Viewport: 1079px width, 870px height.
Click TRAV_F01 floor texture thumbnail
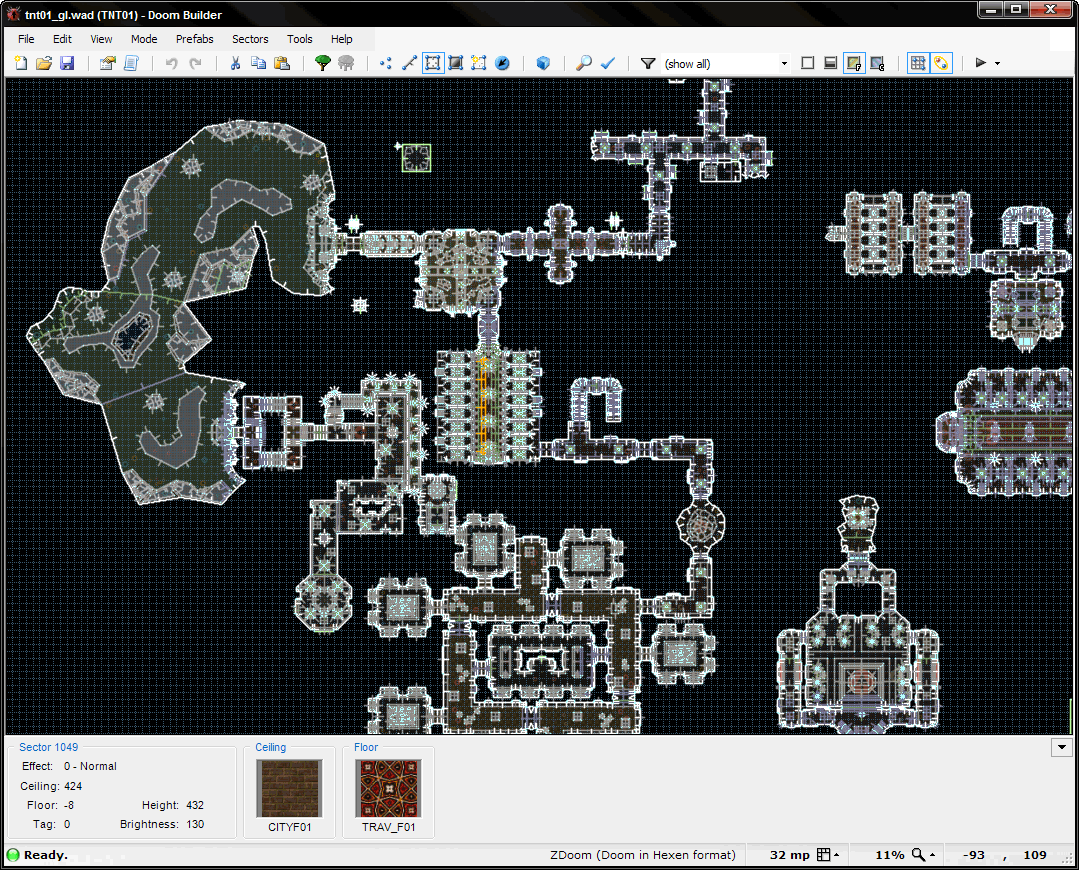tap(388, 789)
